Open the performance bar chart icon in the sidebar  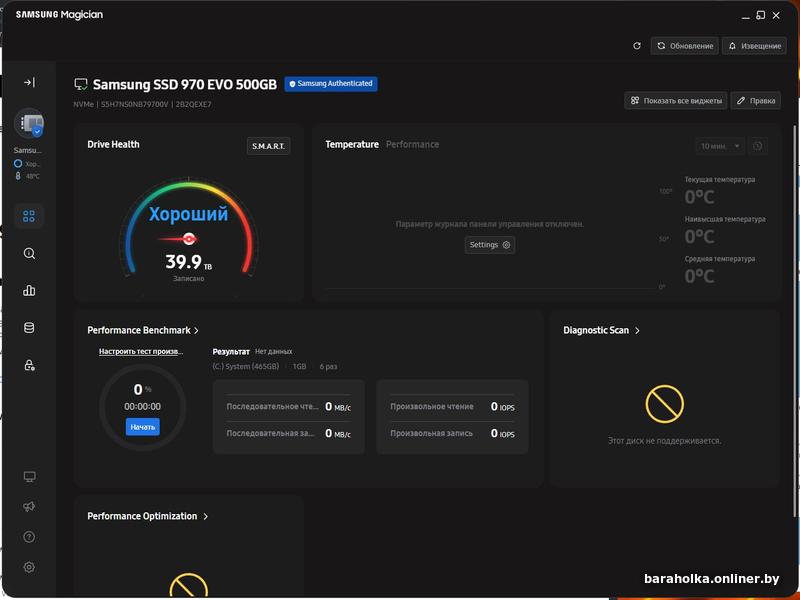(29, 291)
